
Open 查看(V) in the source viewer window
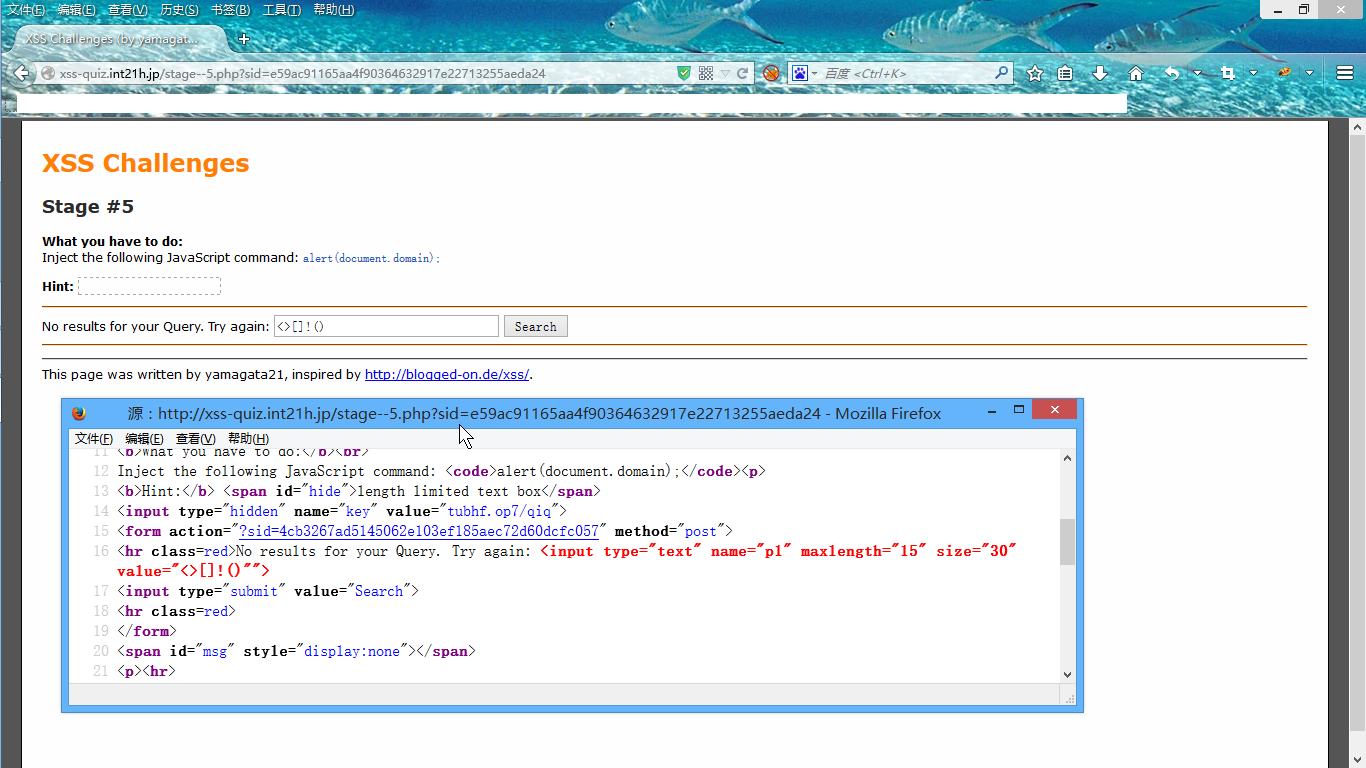click(x=196, y=439)
